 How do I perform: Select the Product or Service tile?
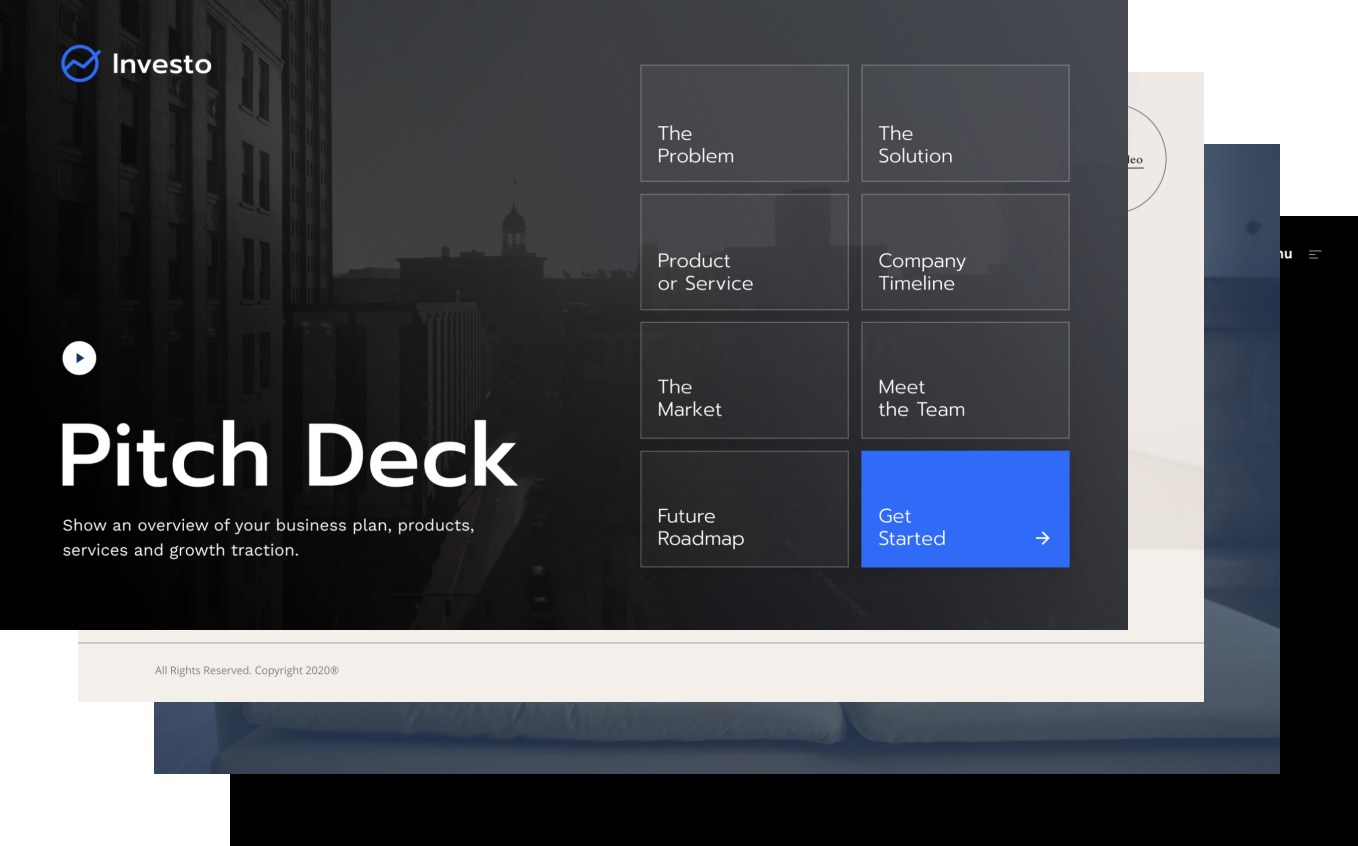point(744,252)
